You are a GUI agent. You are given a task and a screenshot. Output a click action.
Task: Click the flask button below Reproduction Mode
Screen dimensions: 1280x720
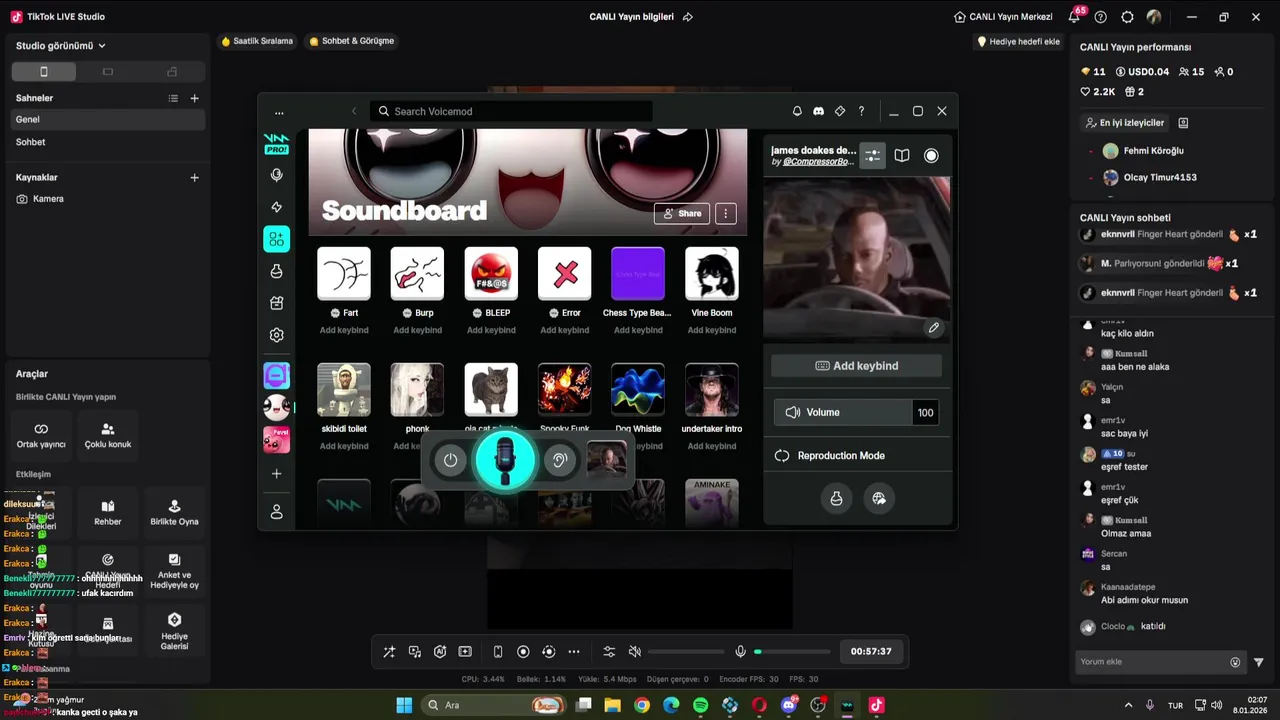point(837,498)
